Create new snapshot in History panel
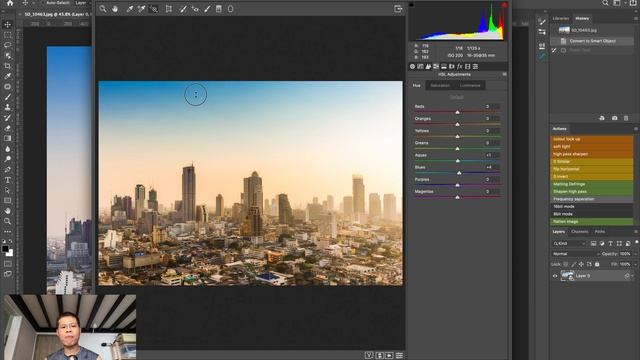This screenshot has height=360, width=640. (x=614, y=118)
